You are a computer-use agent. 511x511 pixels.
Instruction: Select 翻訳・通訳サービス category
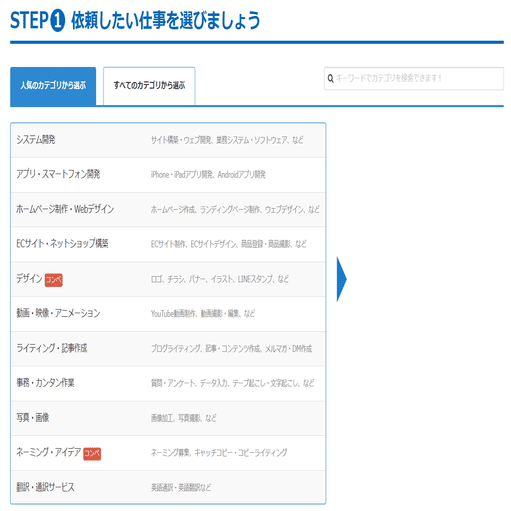168,487
